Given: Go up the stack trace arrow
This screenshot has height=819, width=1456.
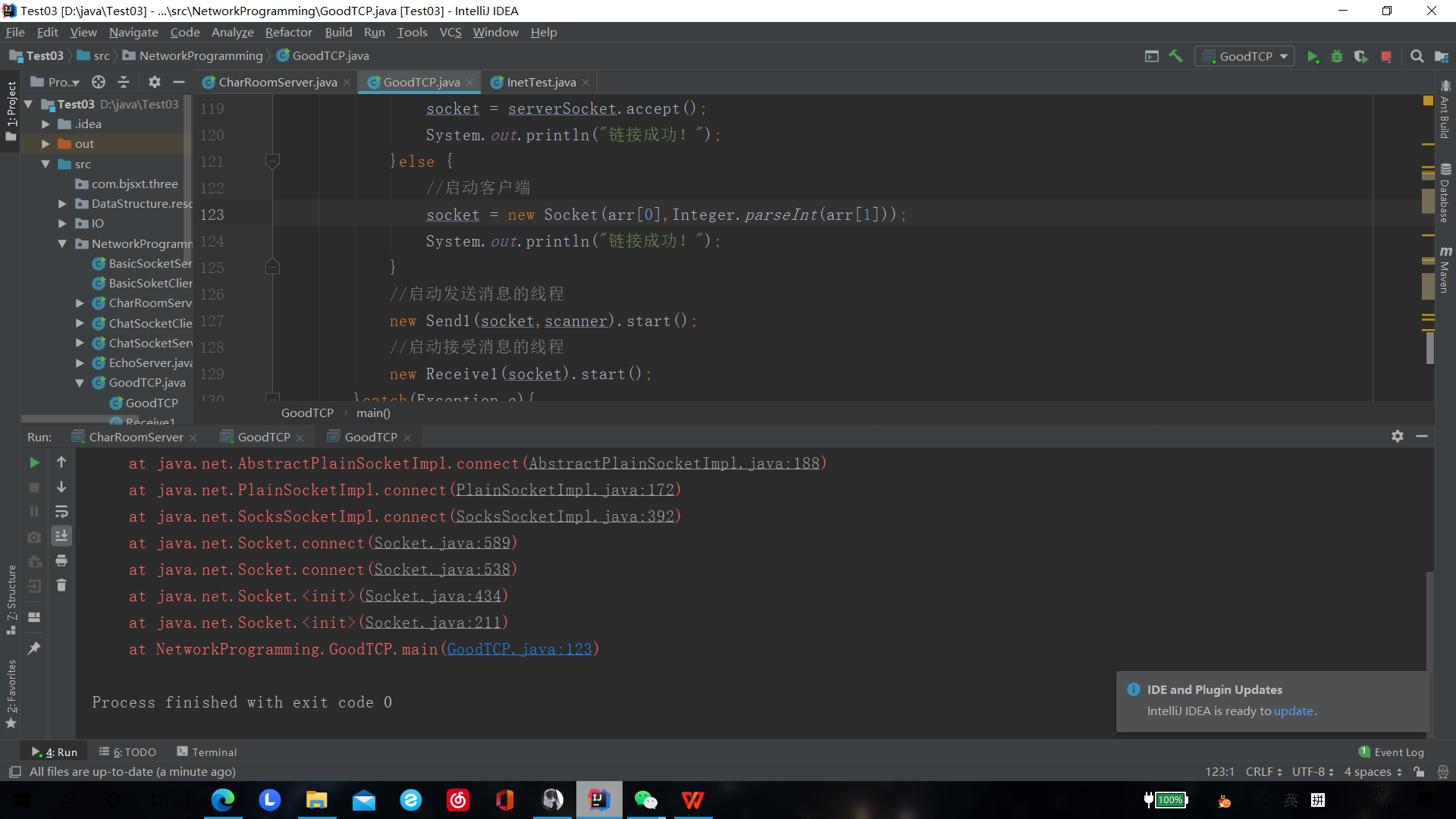Looking at the screenshot, I should tap(61, 463).
